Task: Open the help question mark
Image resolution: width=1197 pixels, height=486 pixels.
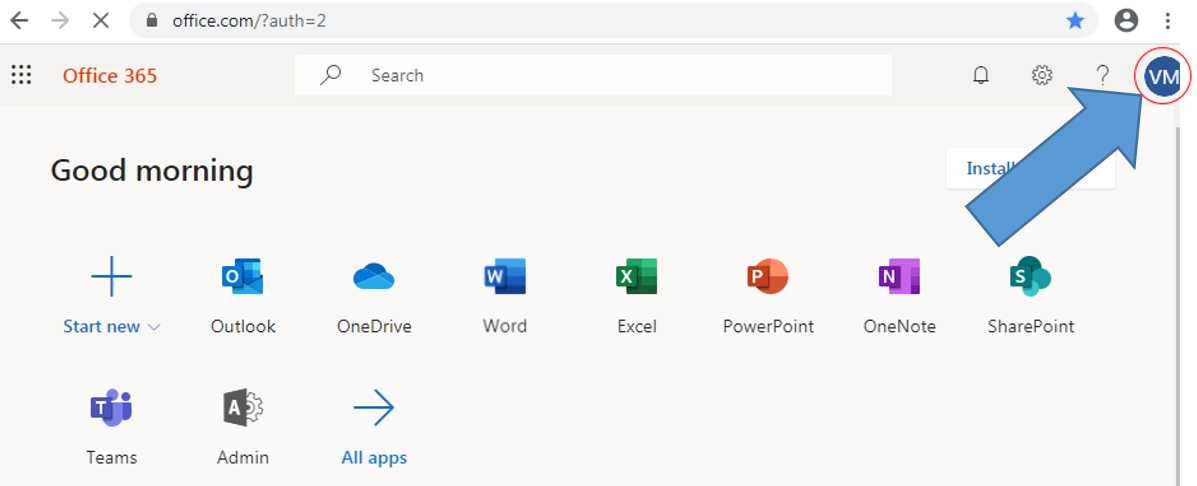Action: (1102, 76)
